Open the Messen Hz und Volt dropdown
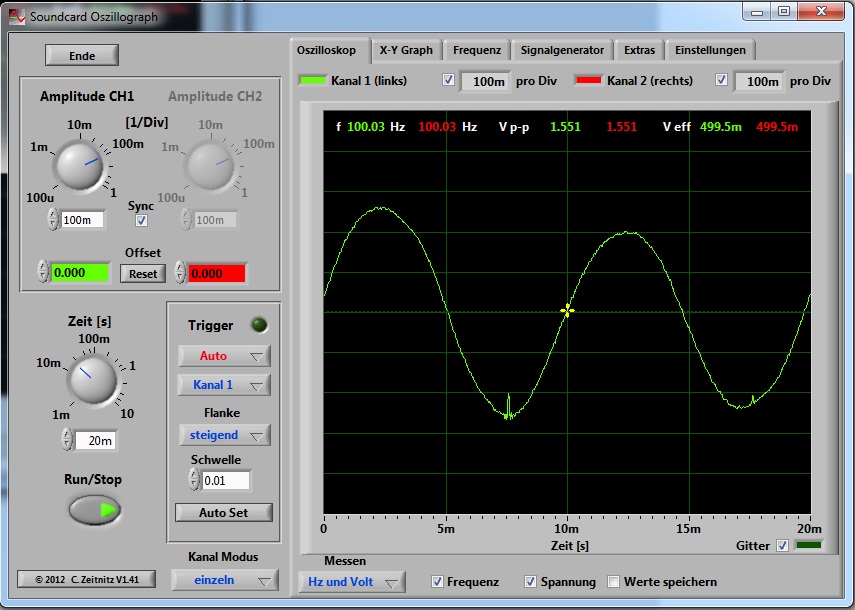 352,582
